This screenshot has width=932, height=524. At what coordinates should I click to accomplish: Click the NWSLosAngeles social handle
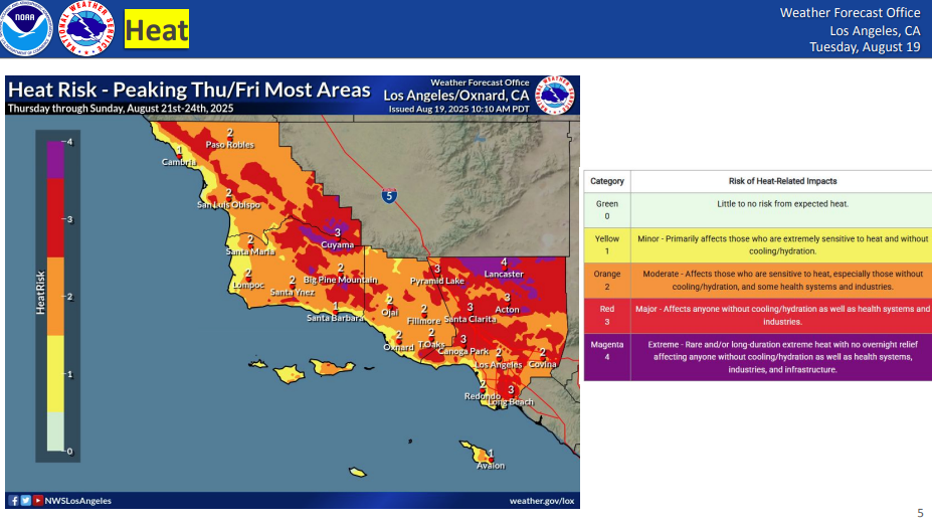[x=78, y=500]
